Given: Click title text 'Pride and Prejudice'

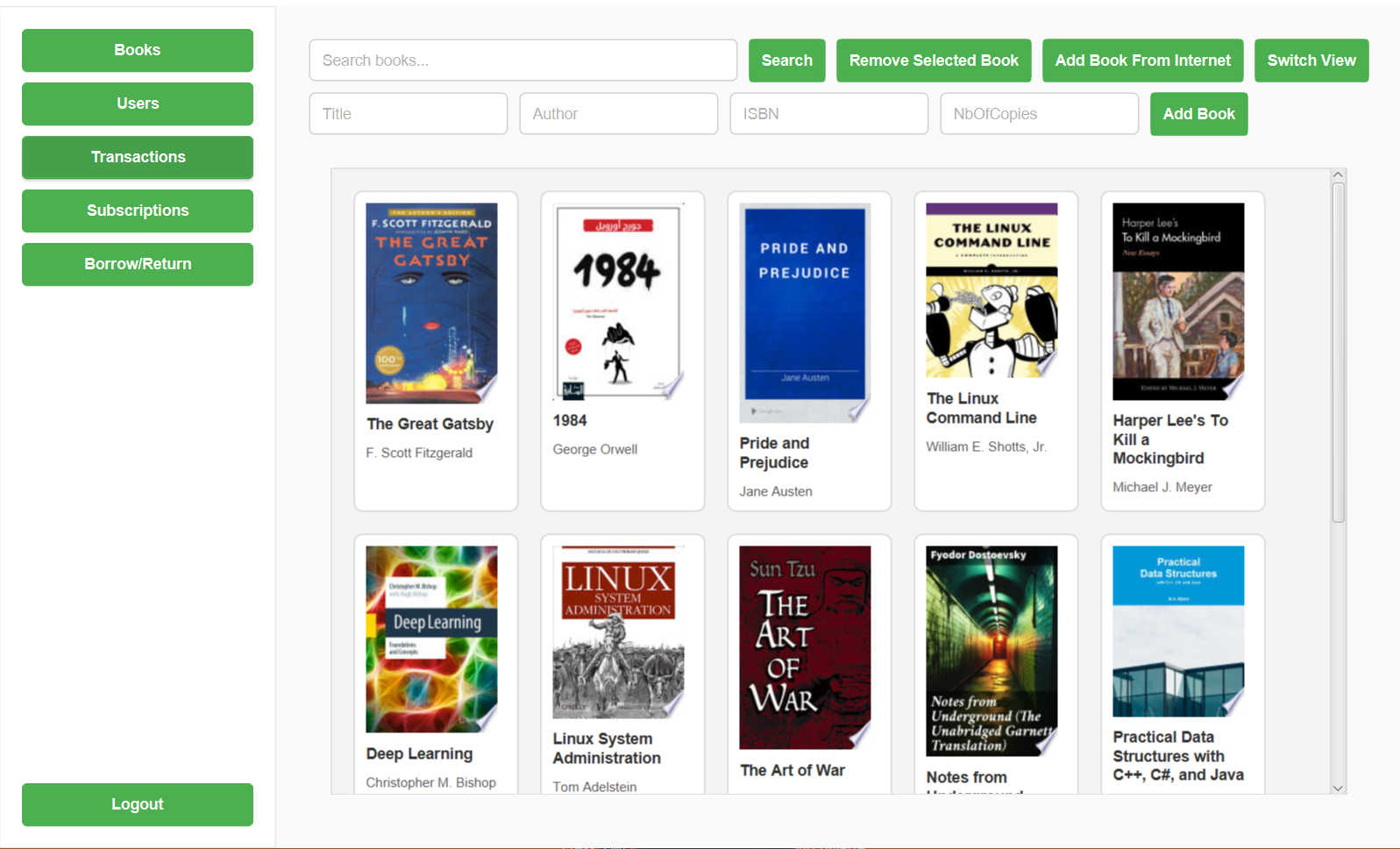Looking at the screenshot, I should tap(774, 453).
